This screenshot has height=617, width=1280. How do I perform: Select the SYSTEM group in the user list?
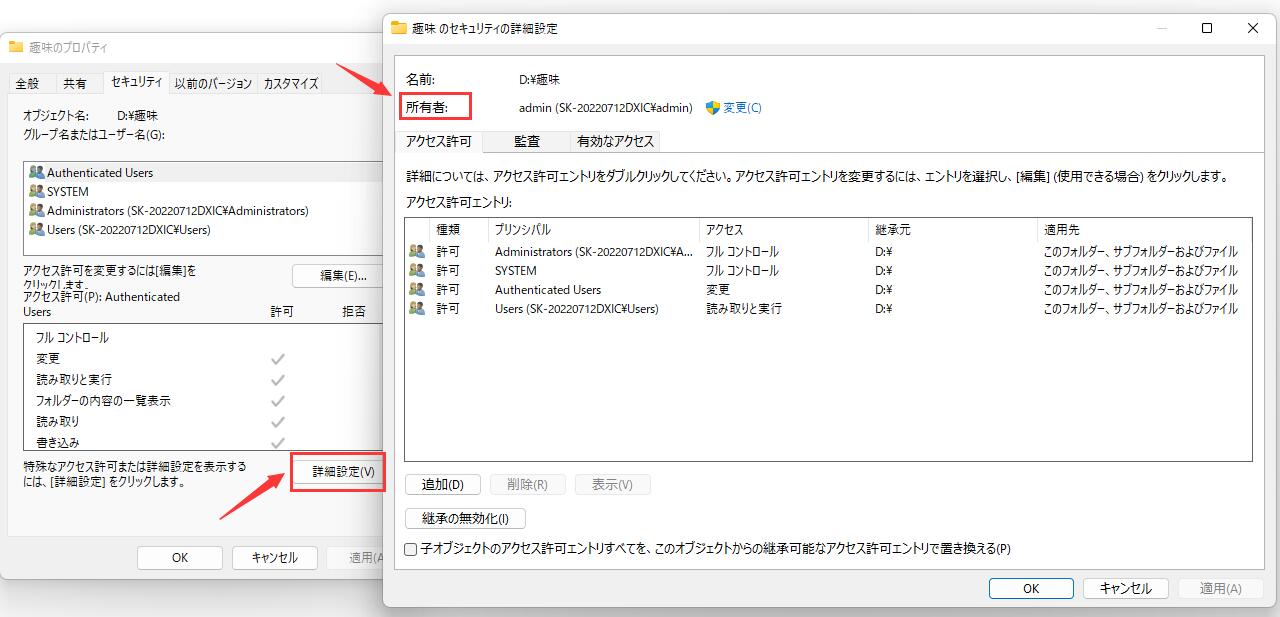tap(68, 190)
